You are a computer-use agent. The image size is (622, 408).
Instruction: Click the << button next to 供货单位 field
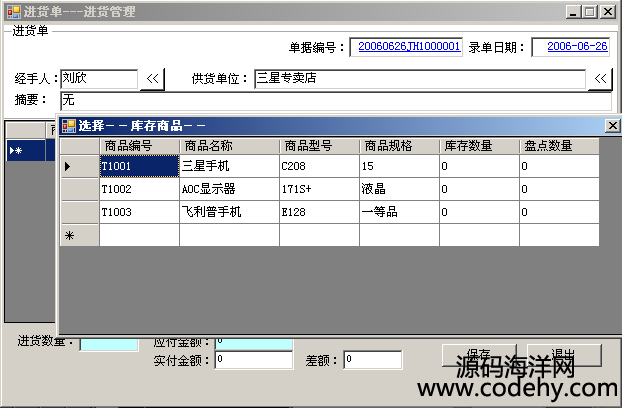600,79
